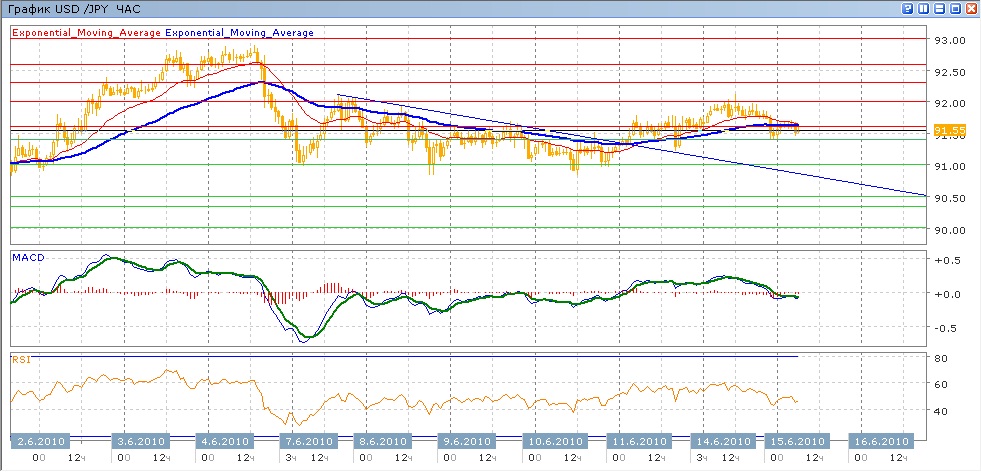The height and width of the screenshot is (472, 981).
Task: Click the RSI panel label
Action: point(20,358)
